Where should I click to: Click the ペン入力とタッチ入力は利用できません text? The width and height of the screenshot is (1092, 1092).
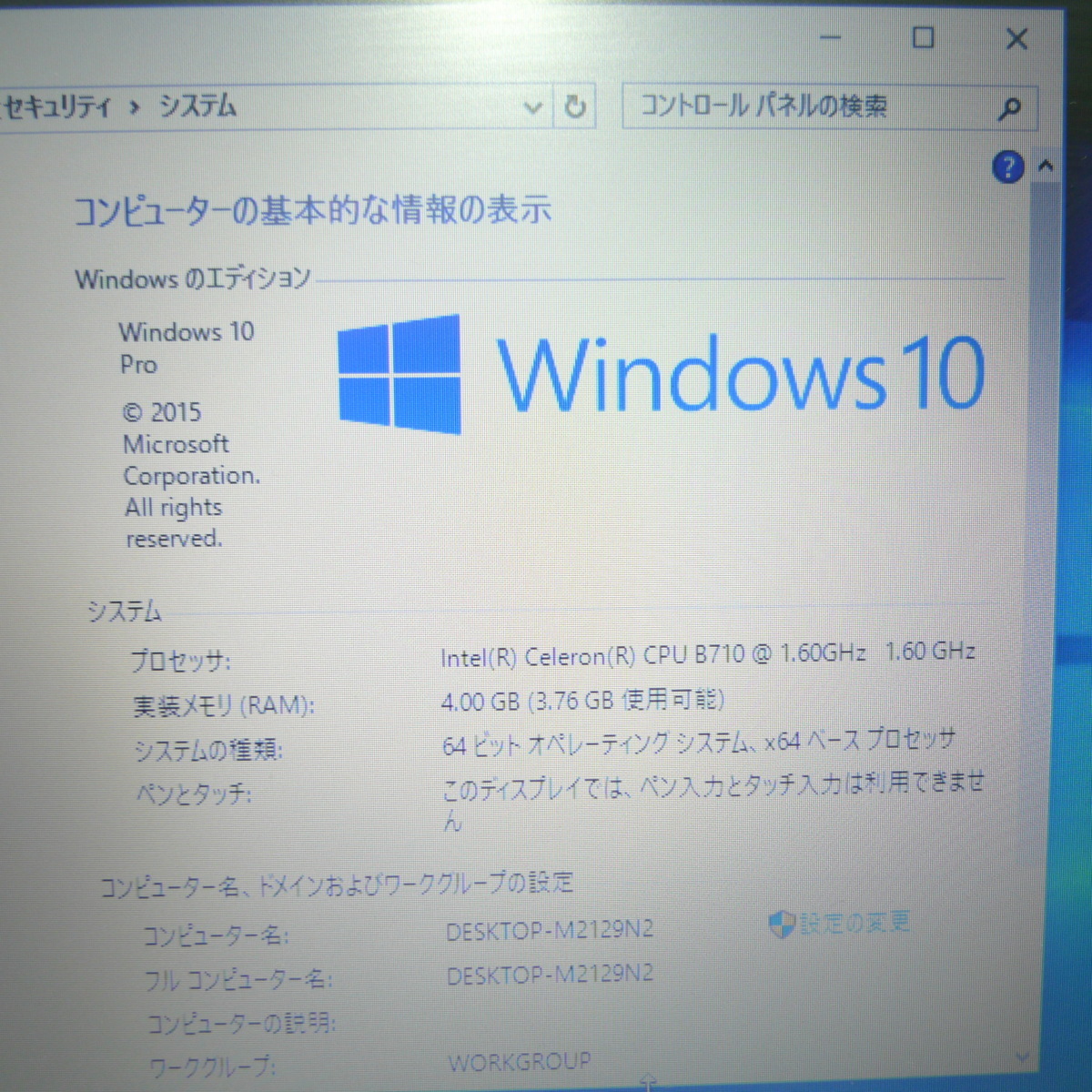713,801
